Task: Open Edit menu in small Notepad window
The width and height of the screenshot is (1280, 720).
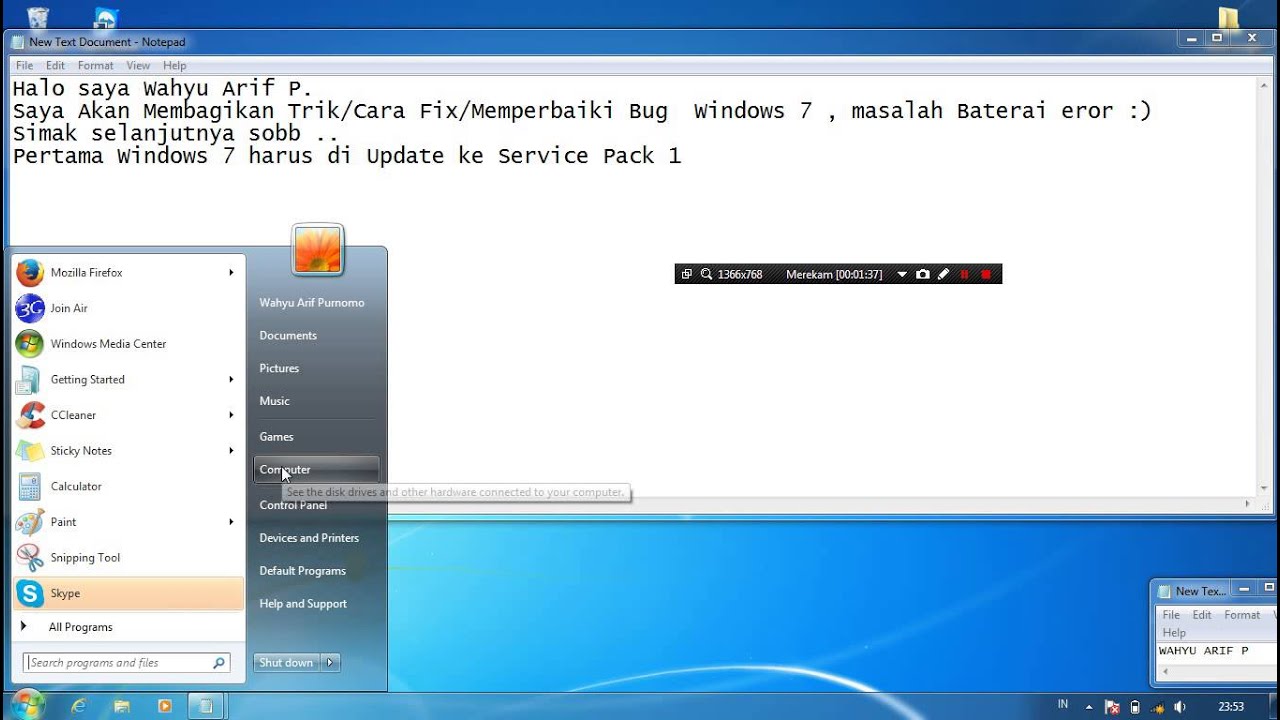Action: tap(1202, 615)
